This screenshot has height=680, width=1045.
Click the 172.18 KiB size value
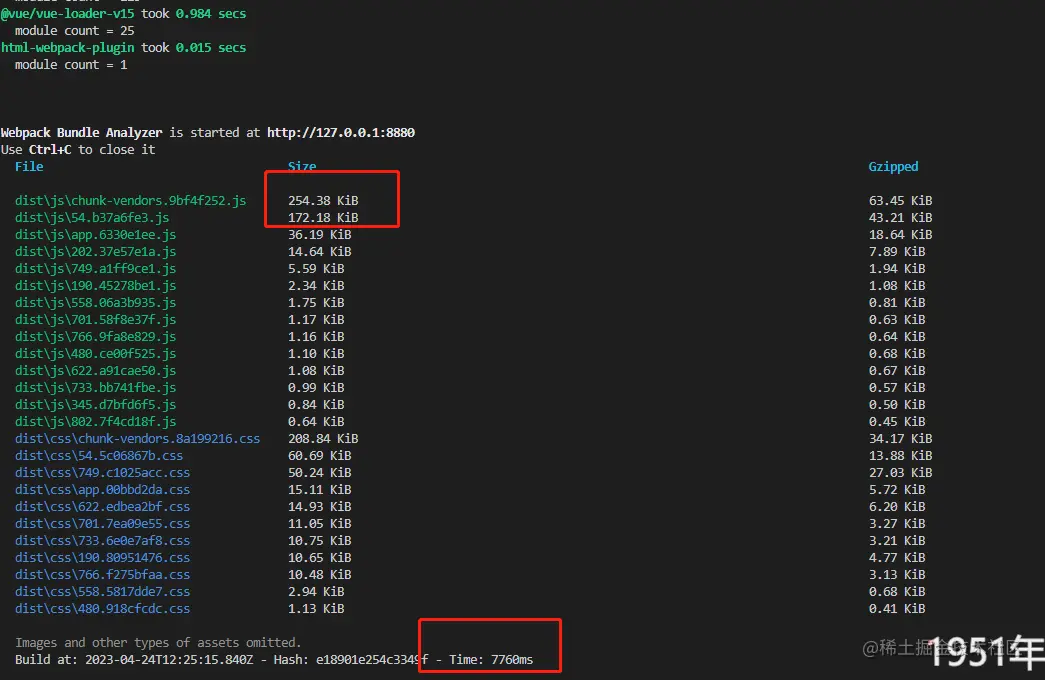coord(323,218)
